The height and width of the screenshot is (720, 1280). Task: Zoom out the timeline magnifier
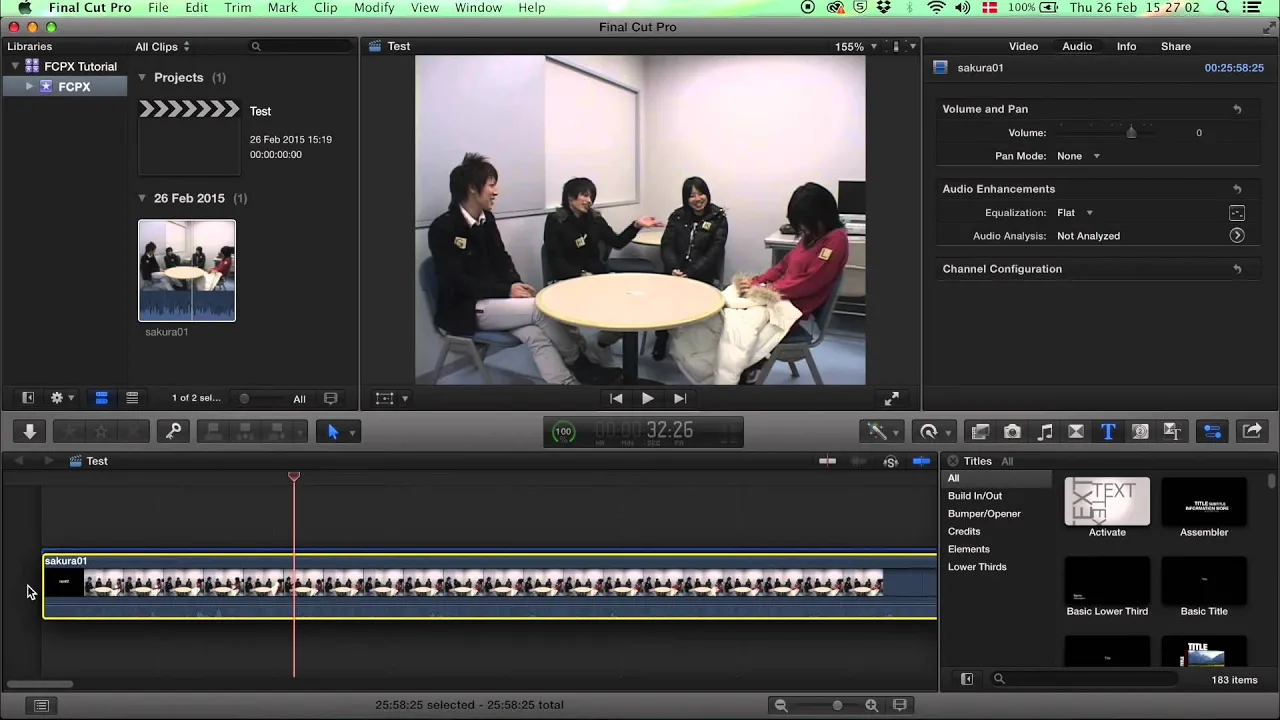click(781, 705)
